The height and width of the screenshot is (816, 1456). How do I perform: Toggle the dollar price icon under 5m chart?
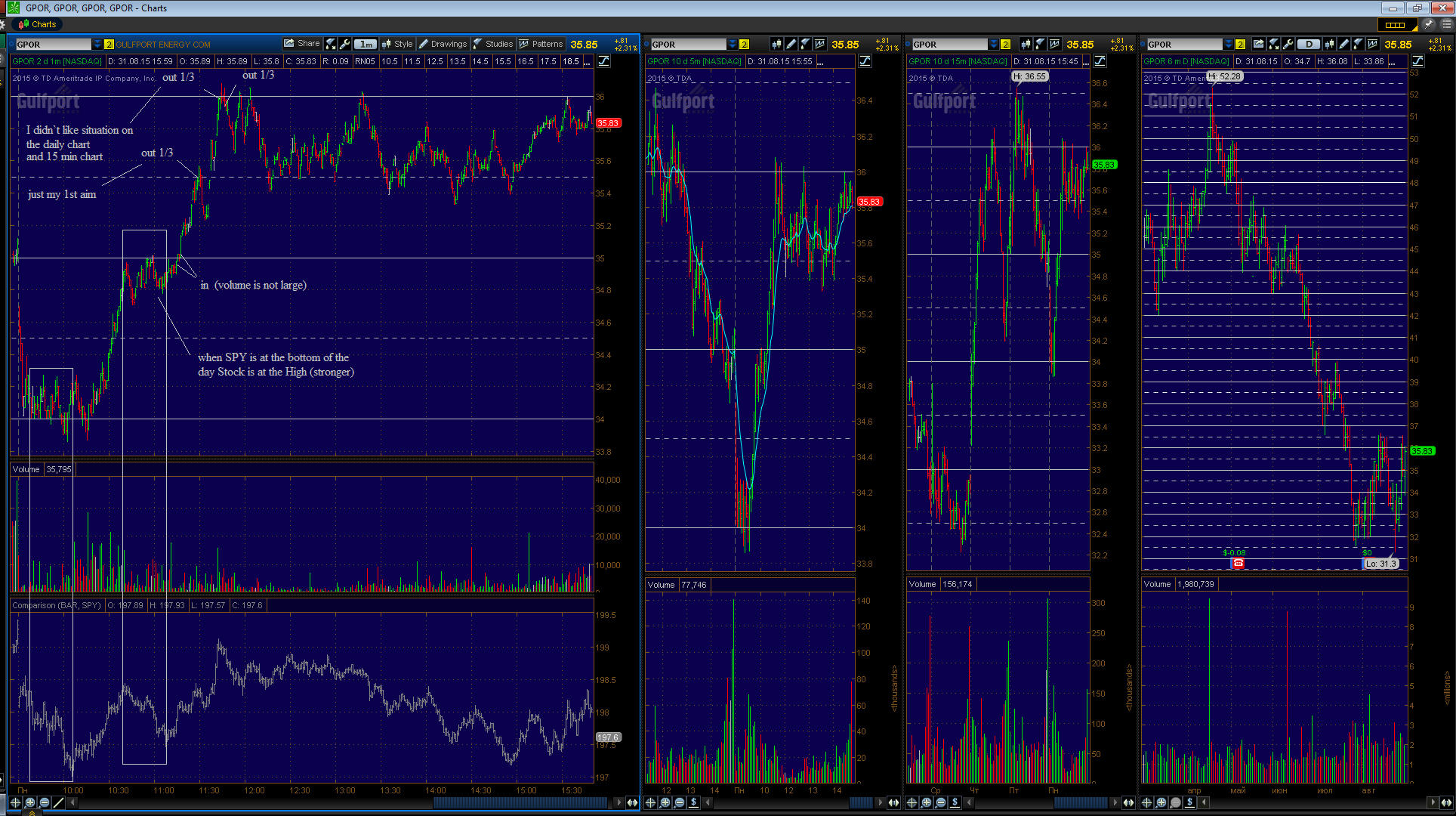[693, 802]
